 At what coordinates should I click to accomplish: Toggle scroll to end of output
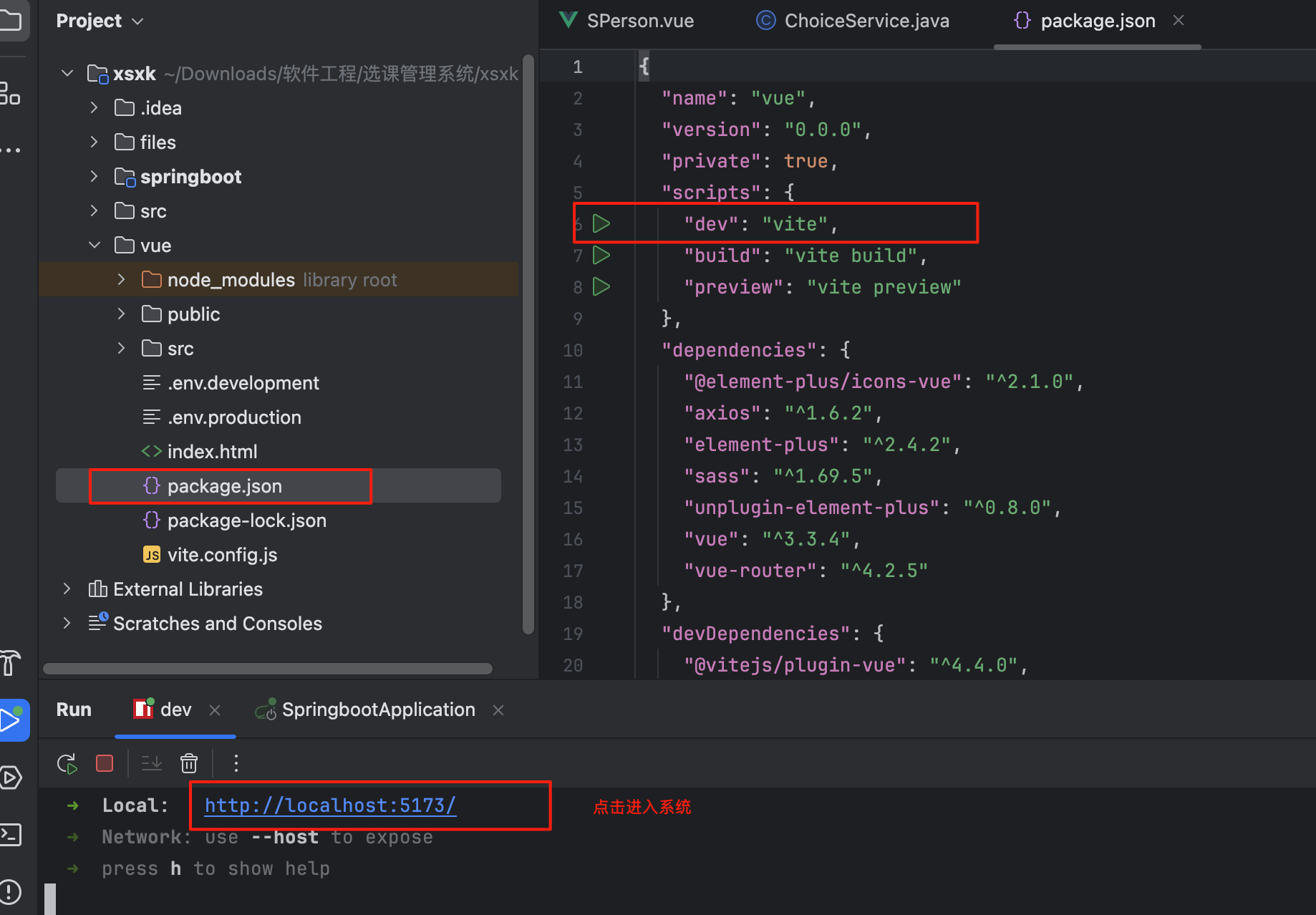pyautogui.click(x=151, y=764)
